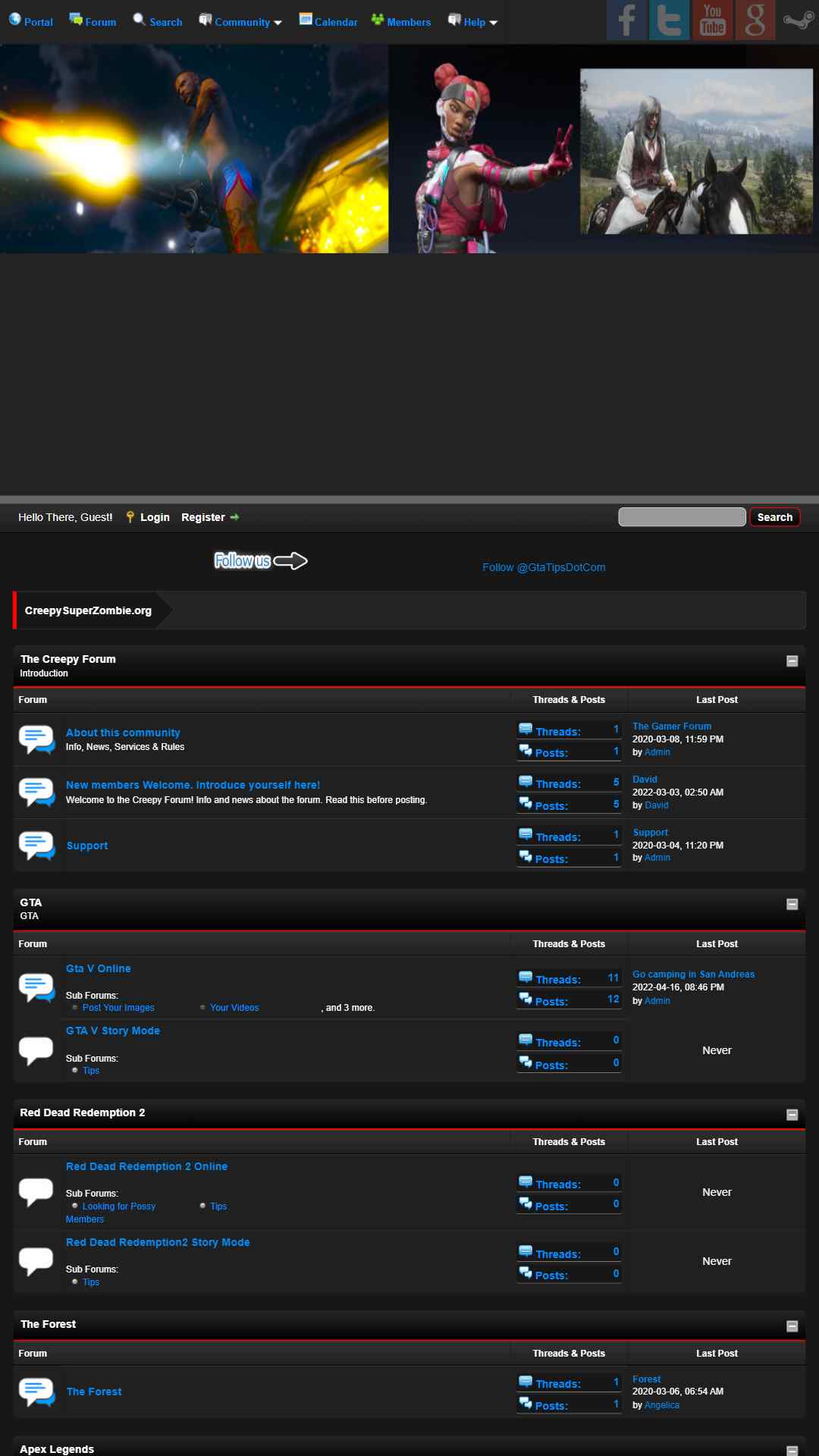
Task: Go to the Forum navigation item
Action: pos(101,22)
